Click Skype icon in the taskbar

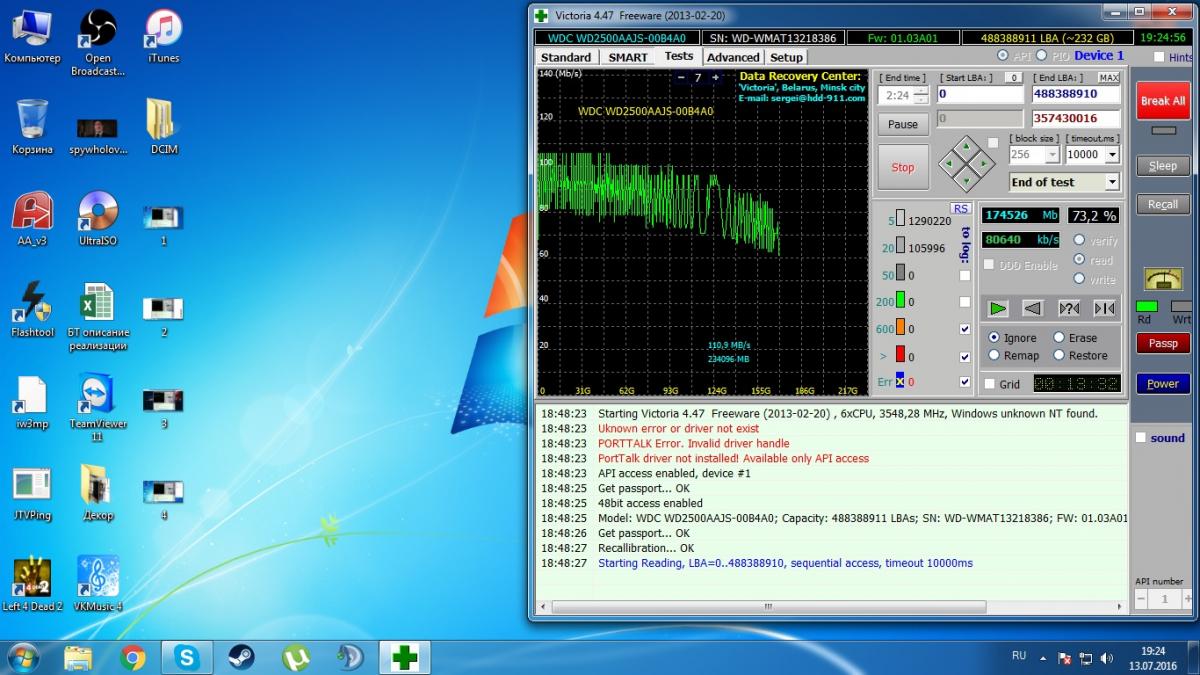(186, 657)
